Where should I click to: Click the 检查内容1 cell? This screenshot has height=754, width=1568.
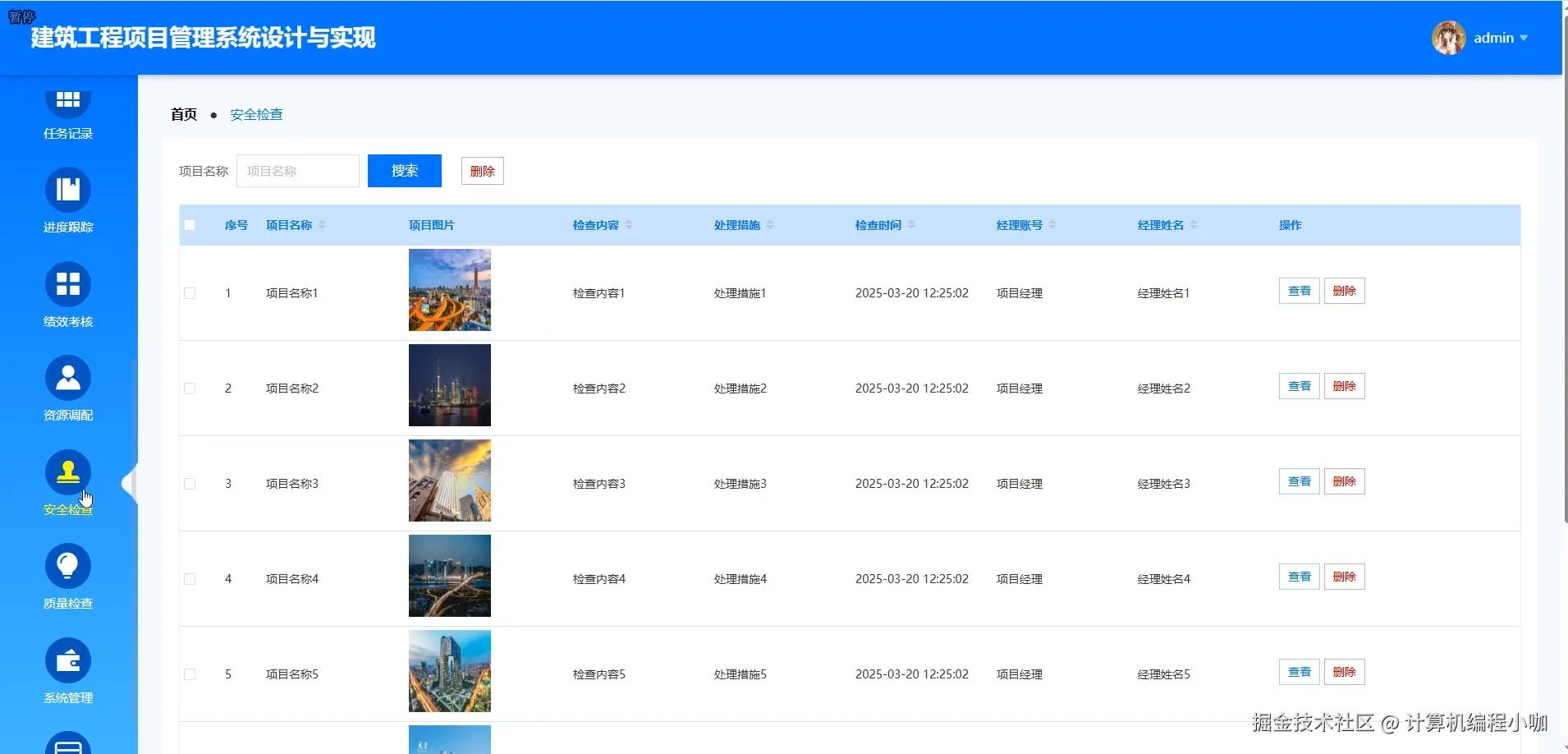pyautogui.click(x=598, y=293)
